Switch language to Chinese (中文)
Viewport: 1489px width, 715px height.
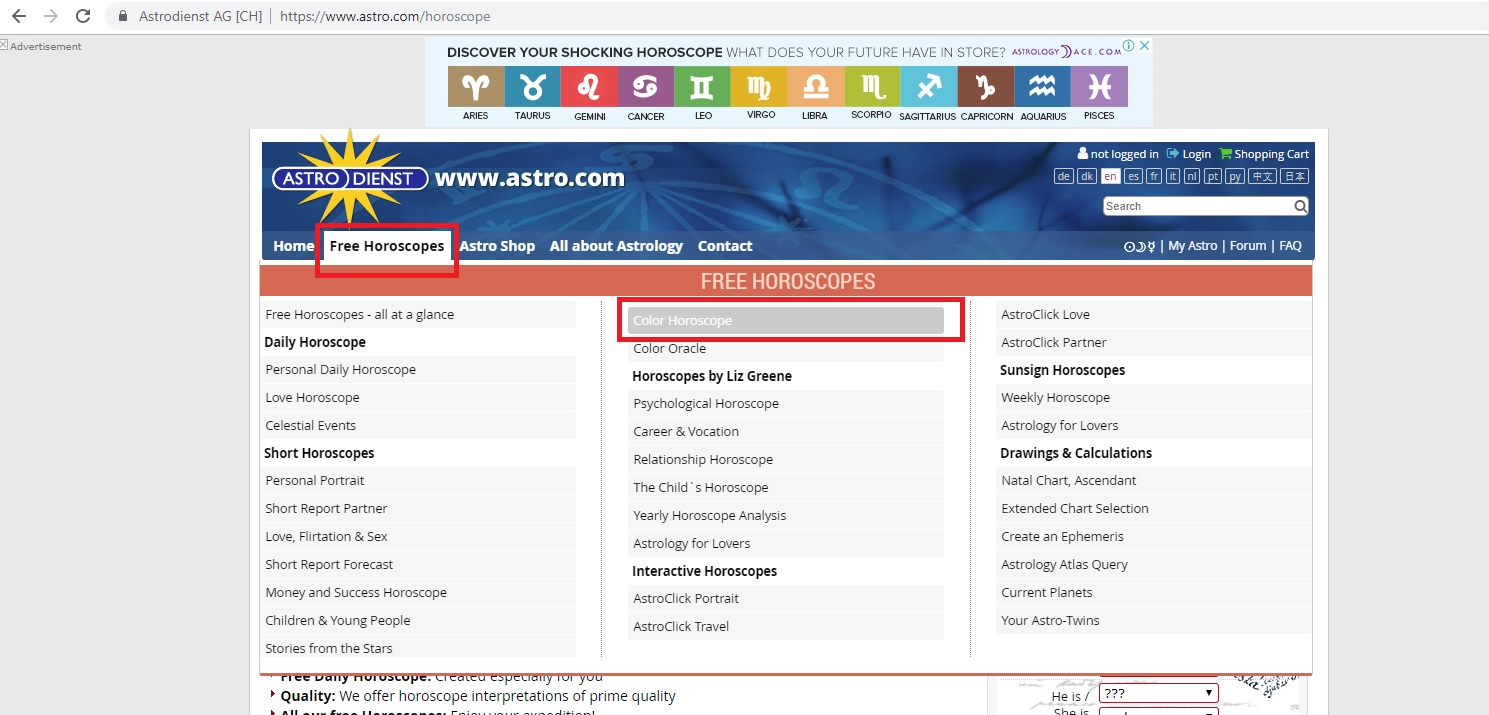click(1263, 176)
